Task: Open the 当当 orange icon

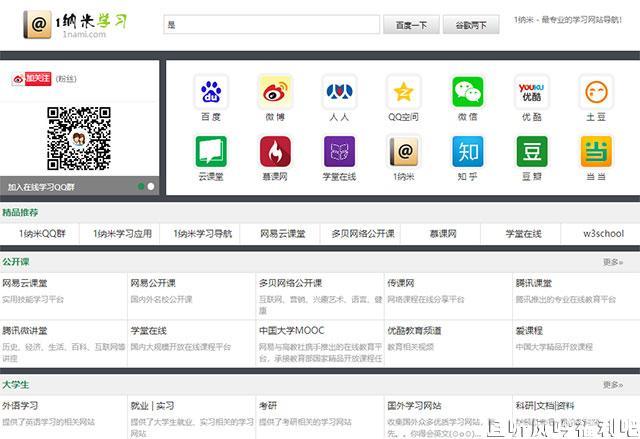Action: click(596, 151)
